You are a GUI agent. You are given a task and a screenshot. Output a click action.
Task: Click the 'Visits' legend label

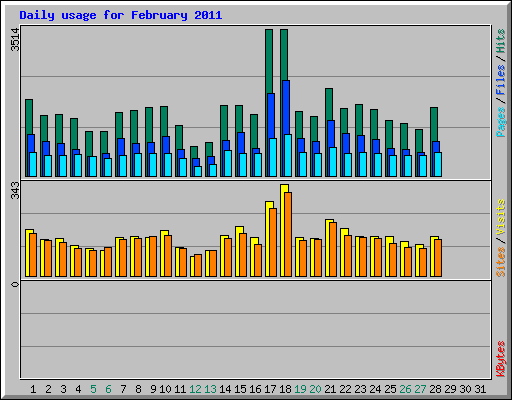[x=500, y=217]
